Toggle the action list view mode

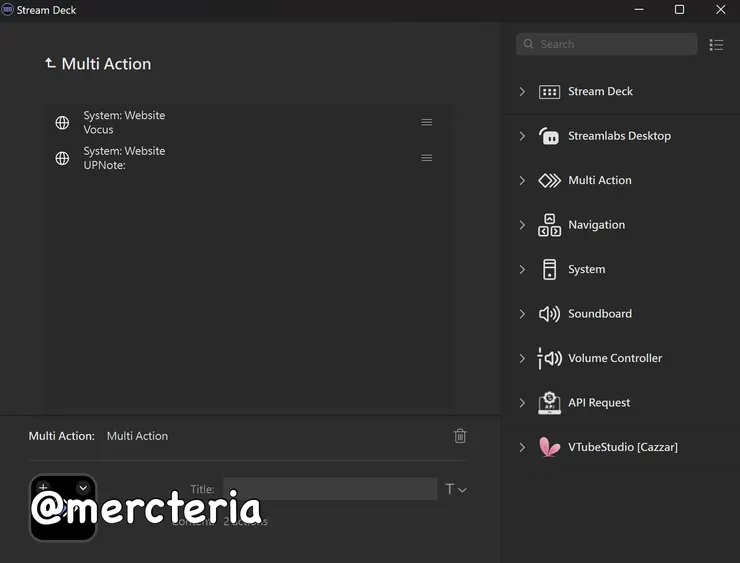(x=716, y=45)
